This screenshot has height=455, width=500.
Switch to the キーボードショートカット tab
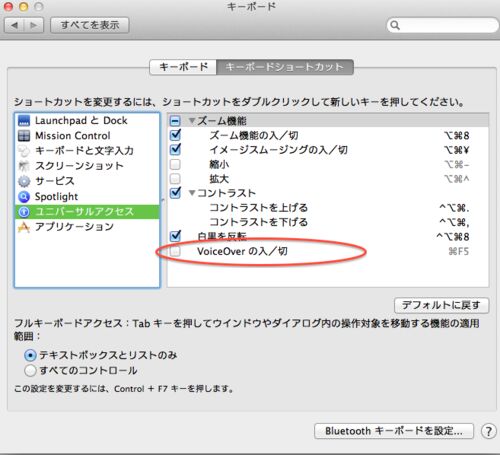285,67
